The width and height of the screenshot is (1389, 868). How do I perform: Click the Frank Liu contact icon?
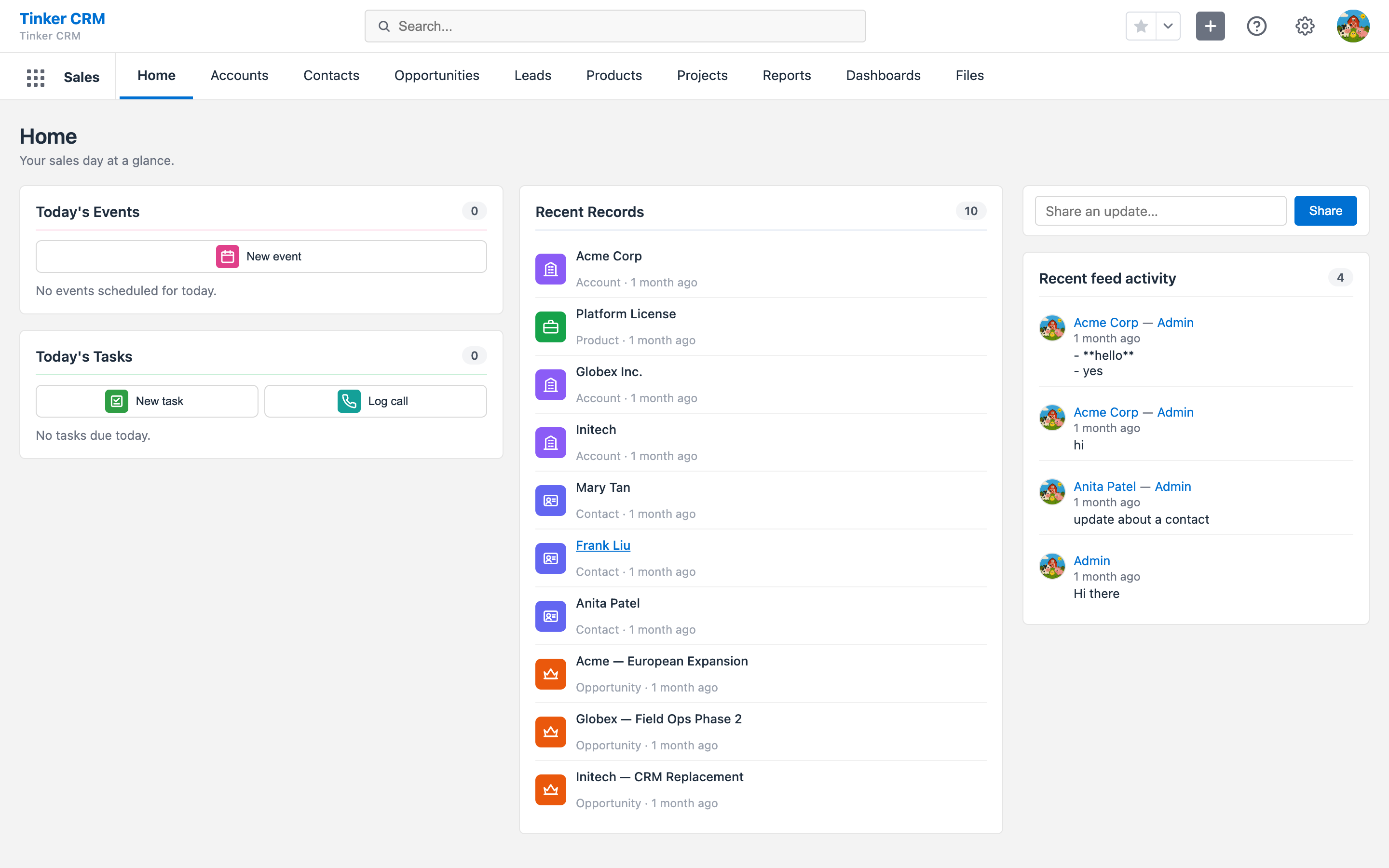(550, 558)
